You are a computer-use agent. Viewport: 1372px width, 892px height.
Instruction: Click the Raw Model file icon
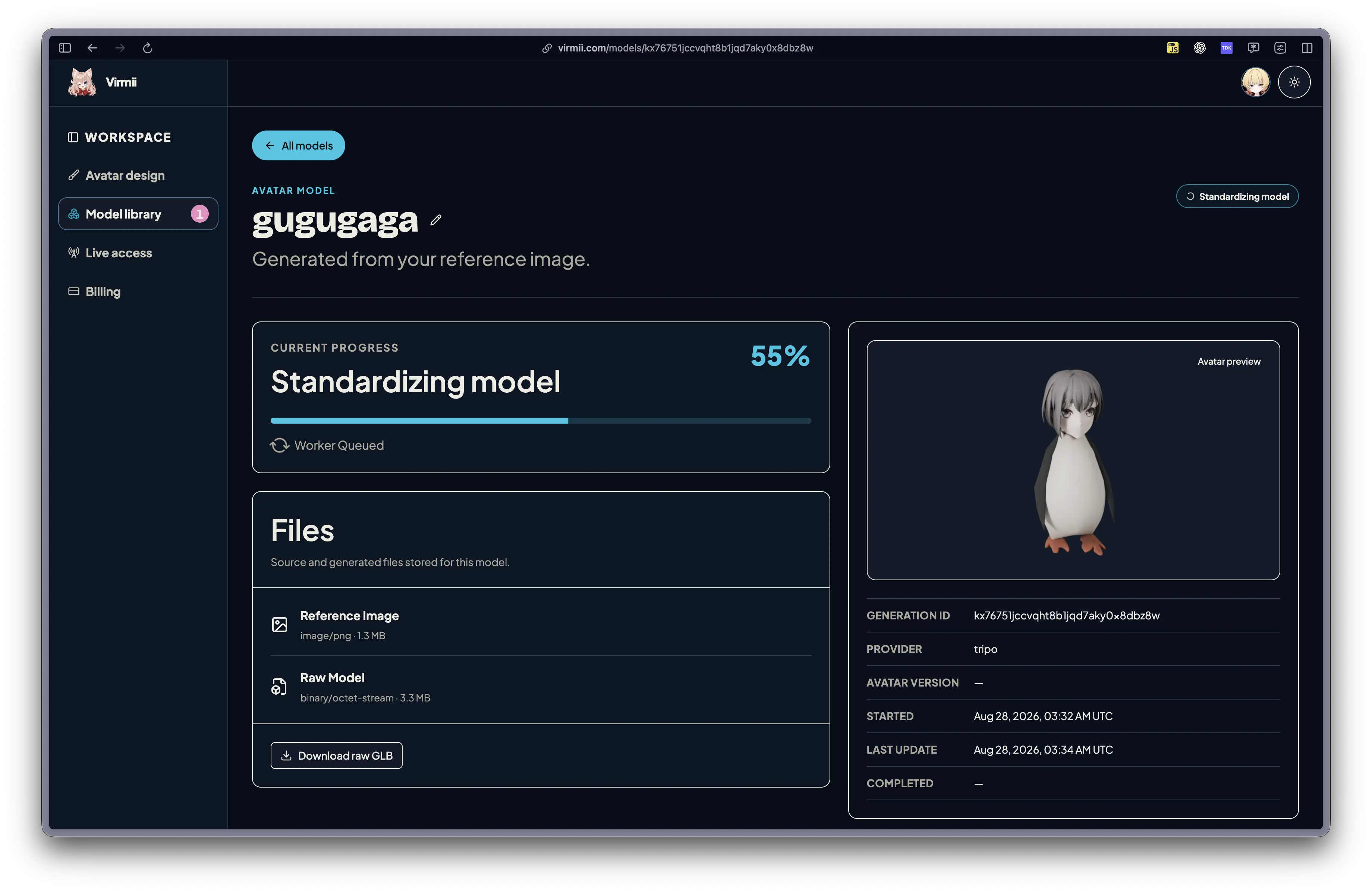click(x=280, y=686)
